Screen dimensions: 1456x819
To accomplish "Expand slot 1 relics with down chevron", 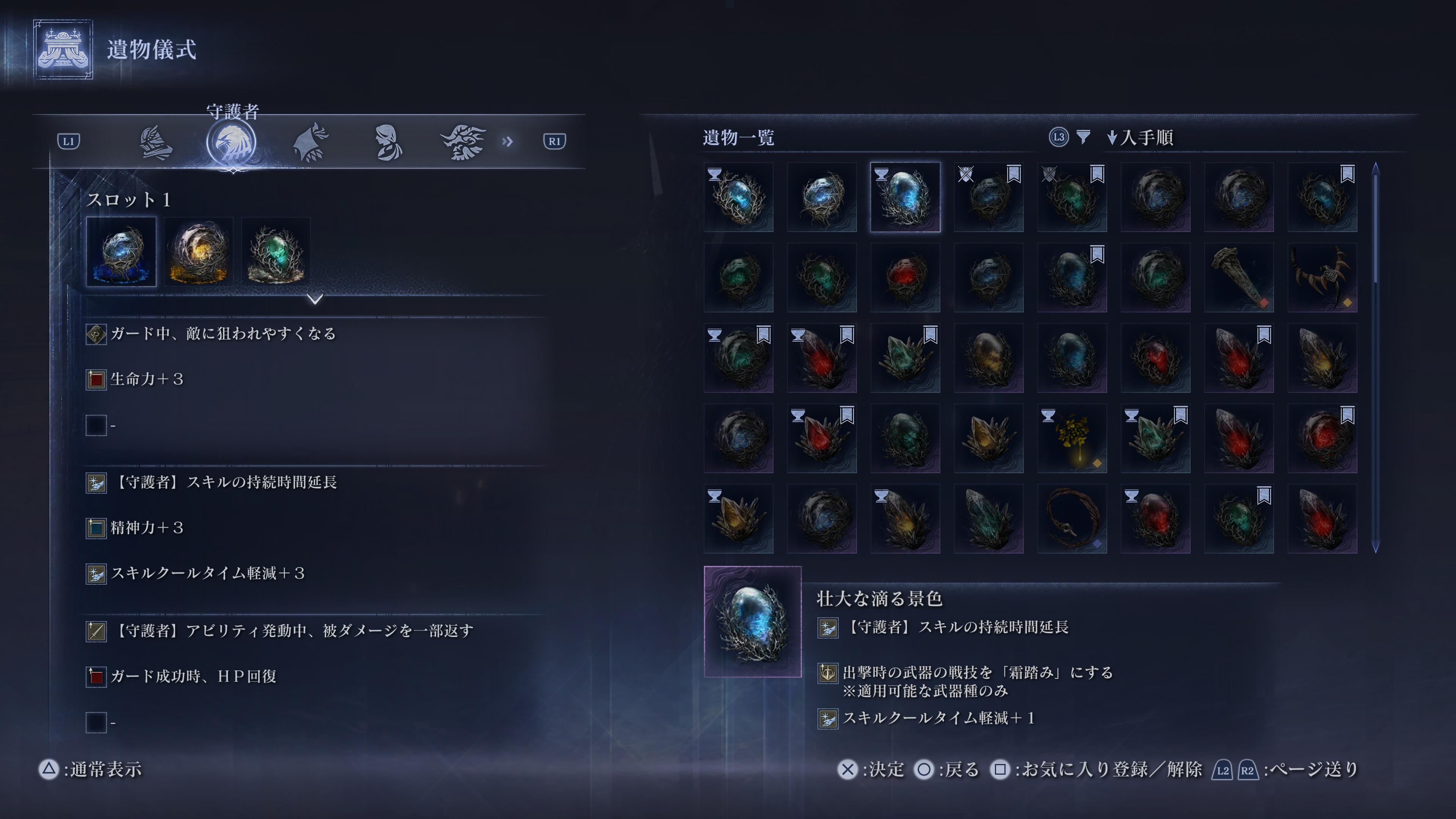I will point(315,298).
